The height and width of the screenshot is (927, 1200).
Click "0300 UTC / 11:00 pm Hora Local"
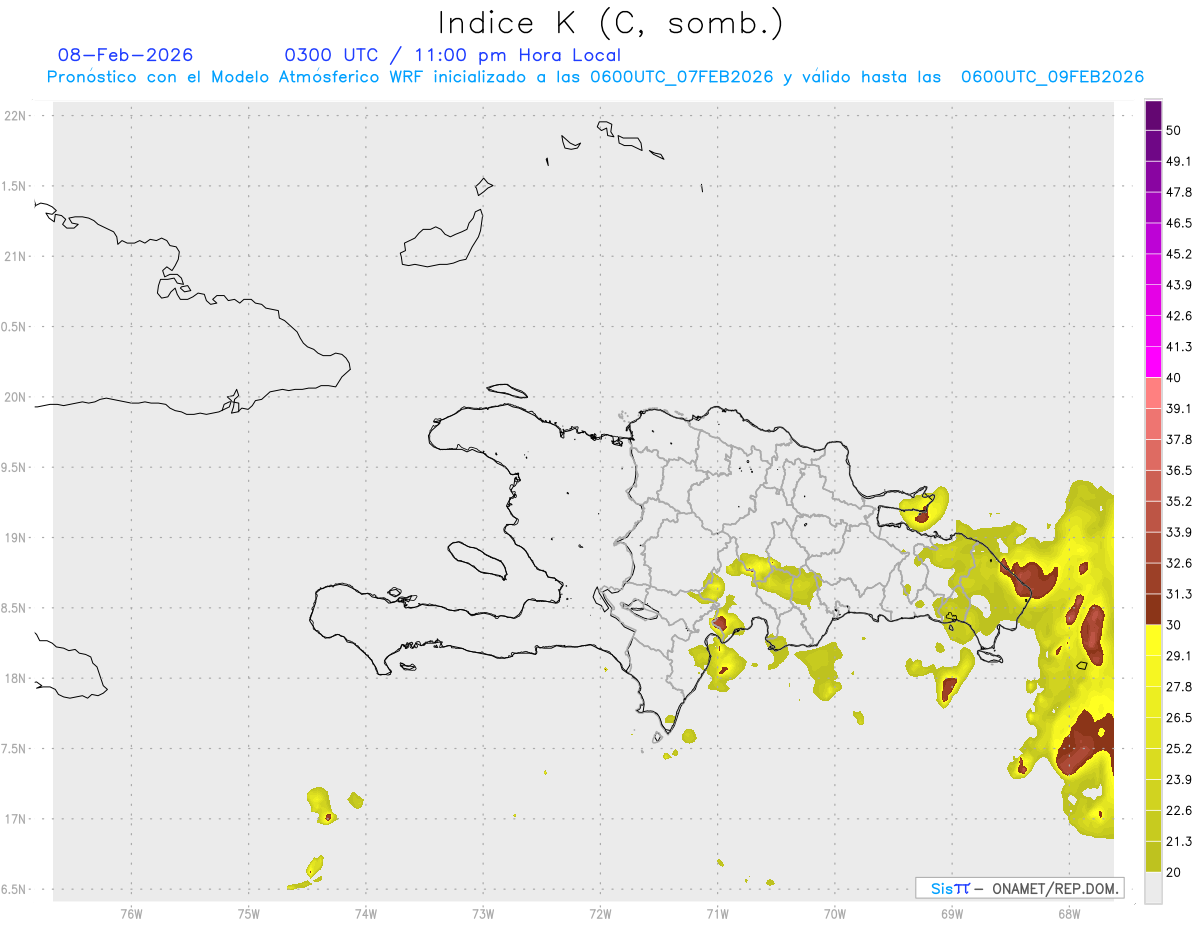pyautogui.click(x=453, y=55)
